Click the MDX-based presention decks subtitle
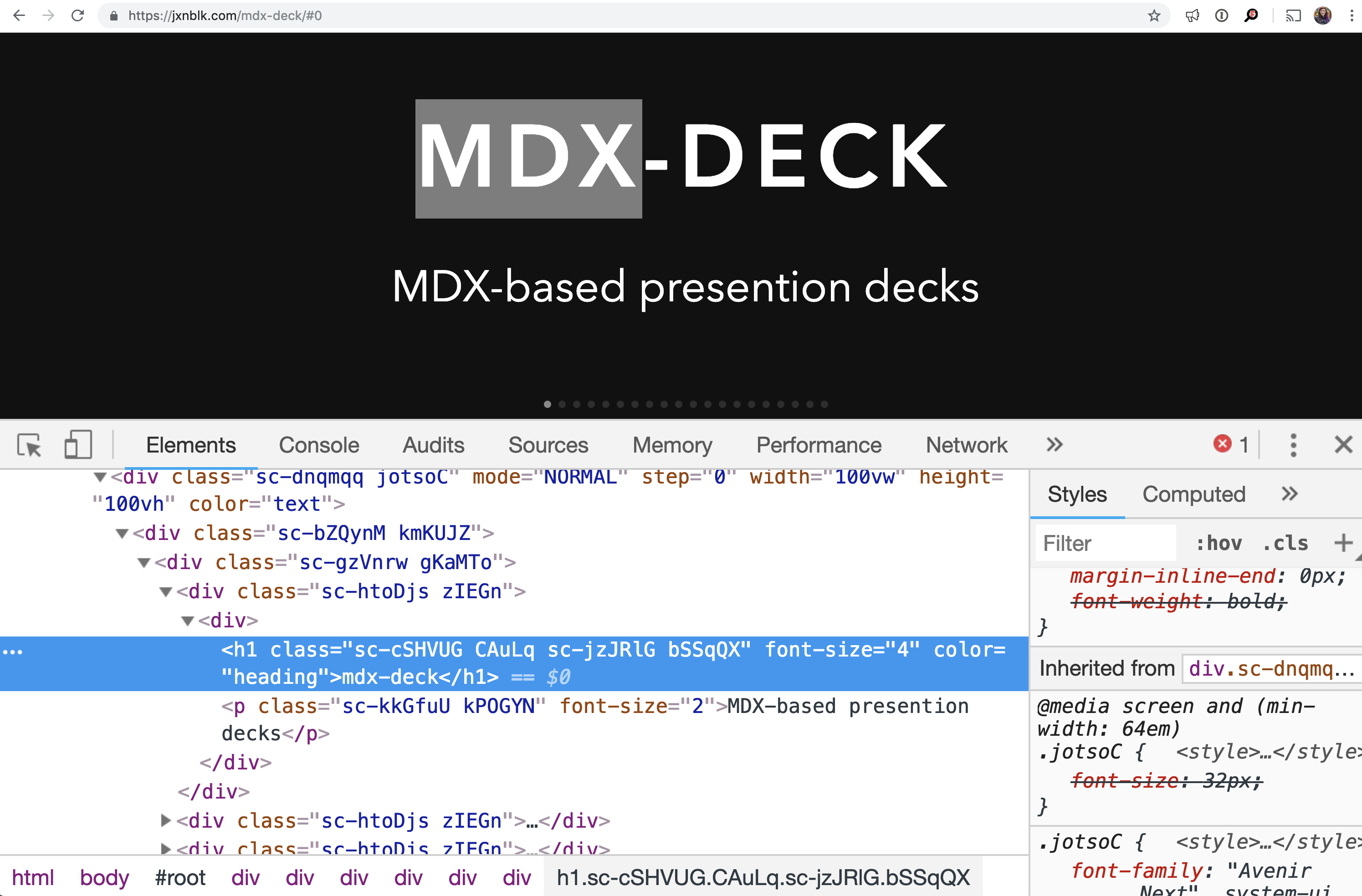This screenshot has height=896, width=1362. click(686, 287)
